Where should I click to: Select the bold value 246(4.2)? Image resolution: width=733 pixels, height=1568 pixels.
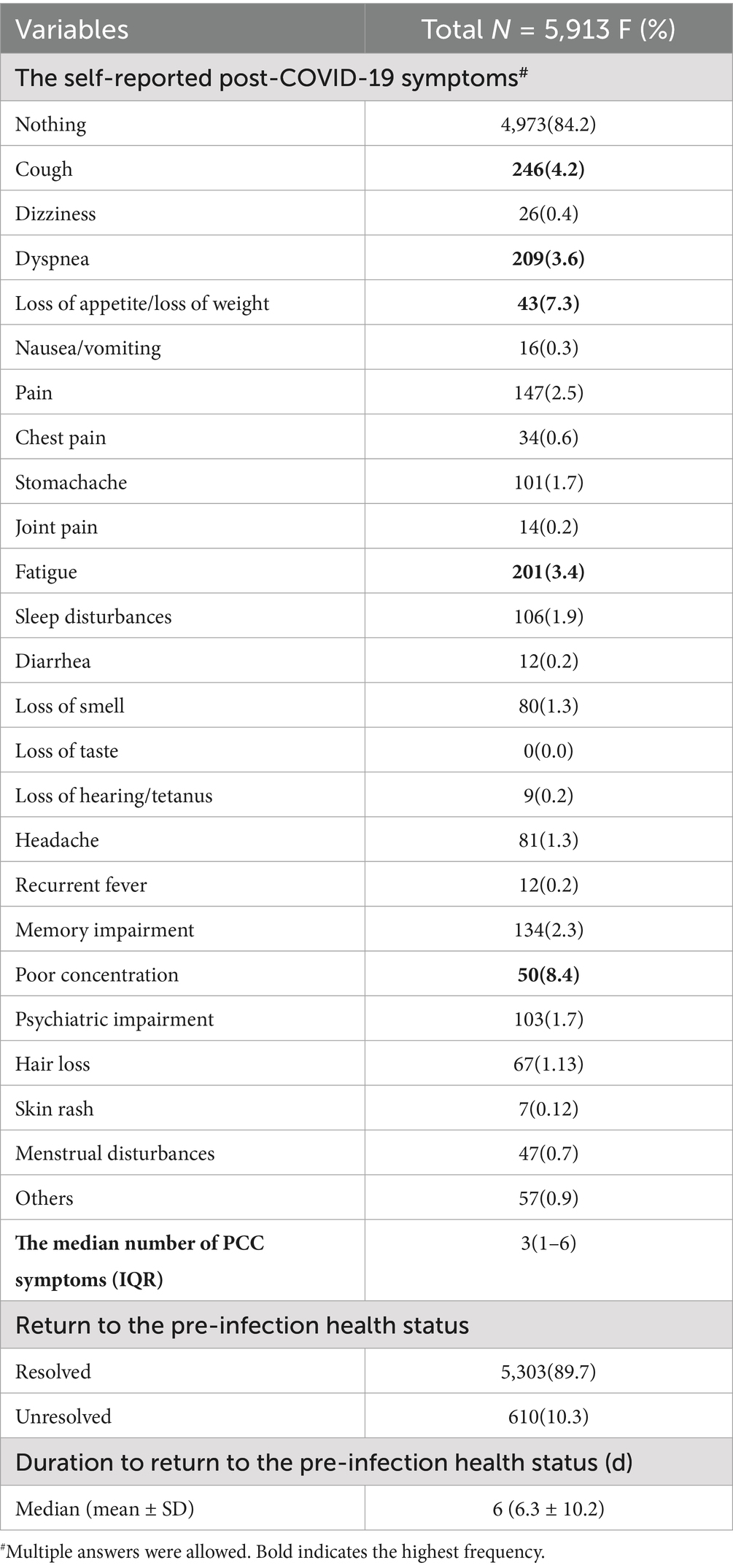[548, 169]
